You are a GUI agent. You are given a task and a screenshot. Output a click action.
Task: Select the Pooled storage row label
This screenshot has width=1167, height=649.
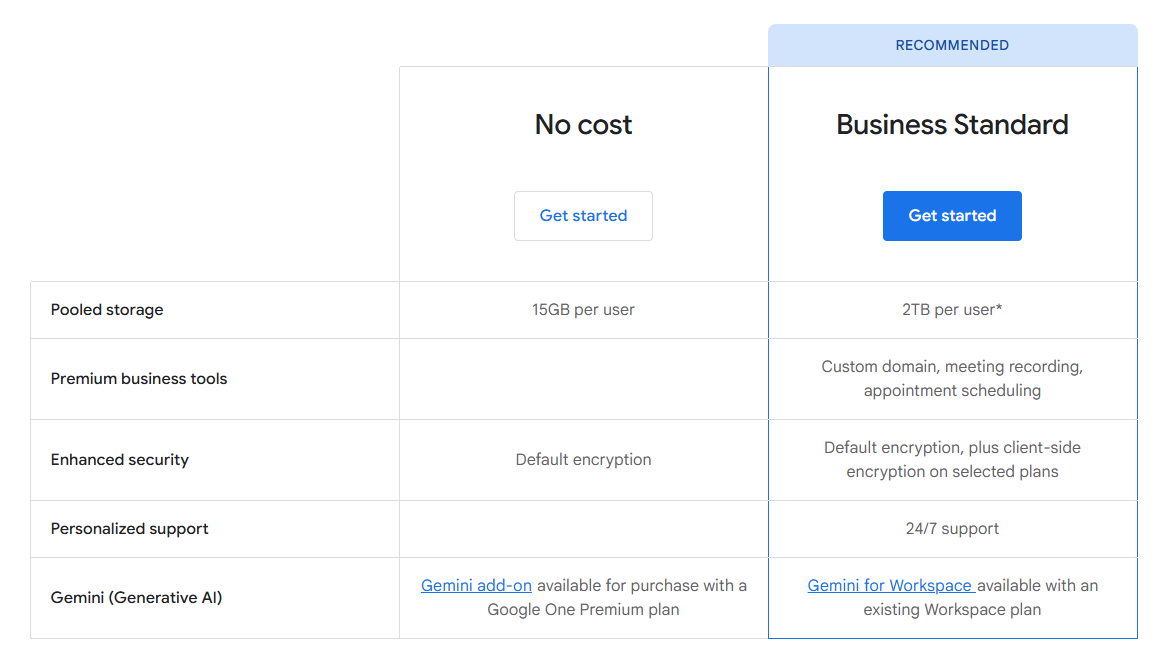(x=107, y=310)
